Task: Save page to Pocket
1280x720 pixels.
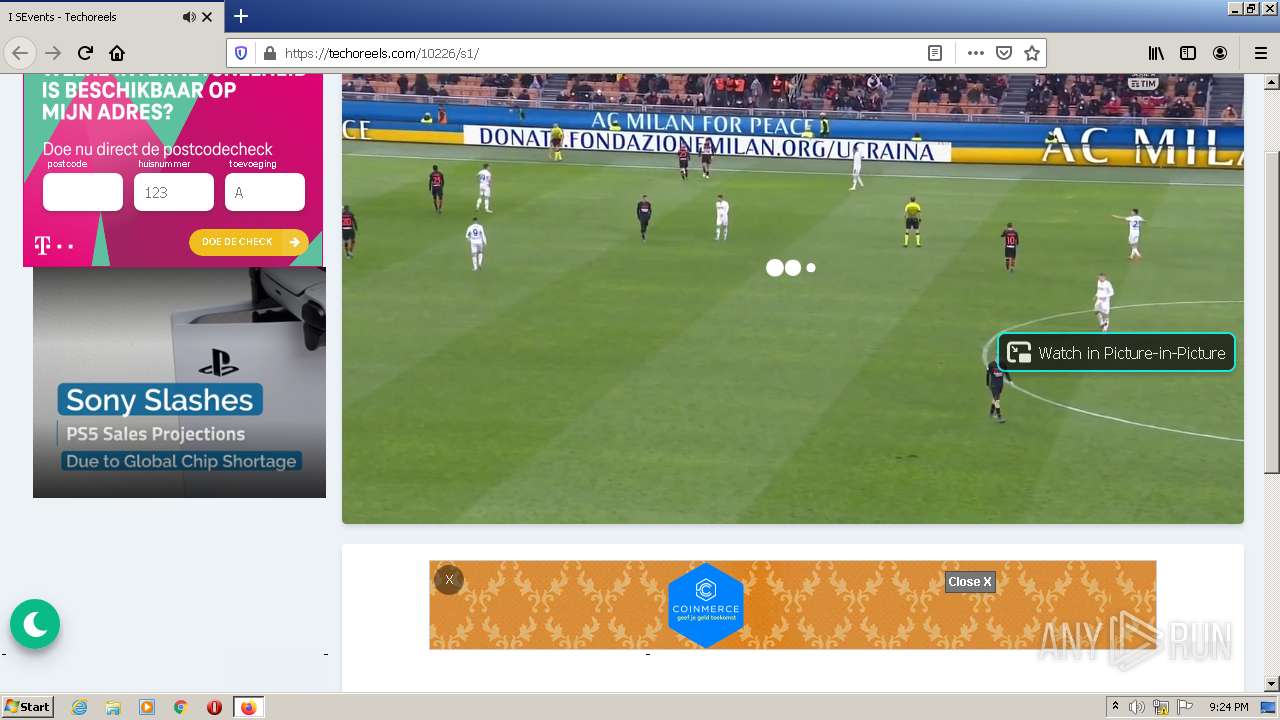Action: (1004, 53)
